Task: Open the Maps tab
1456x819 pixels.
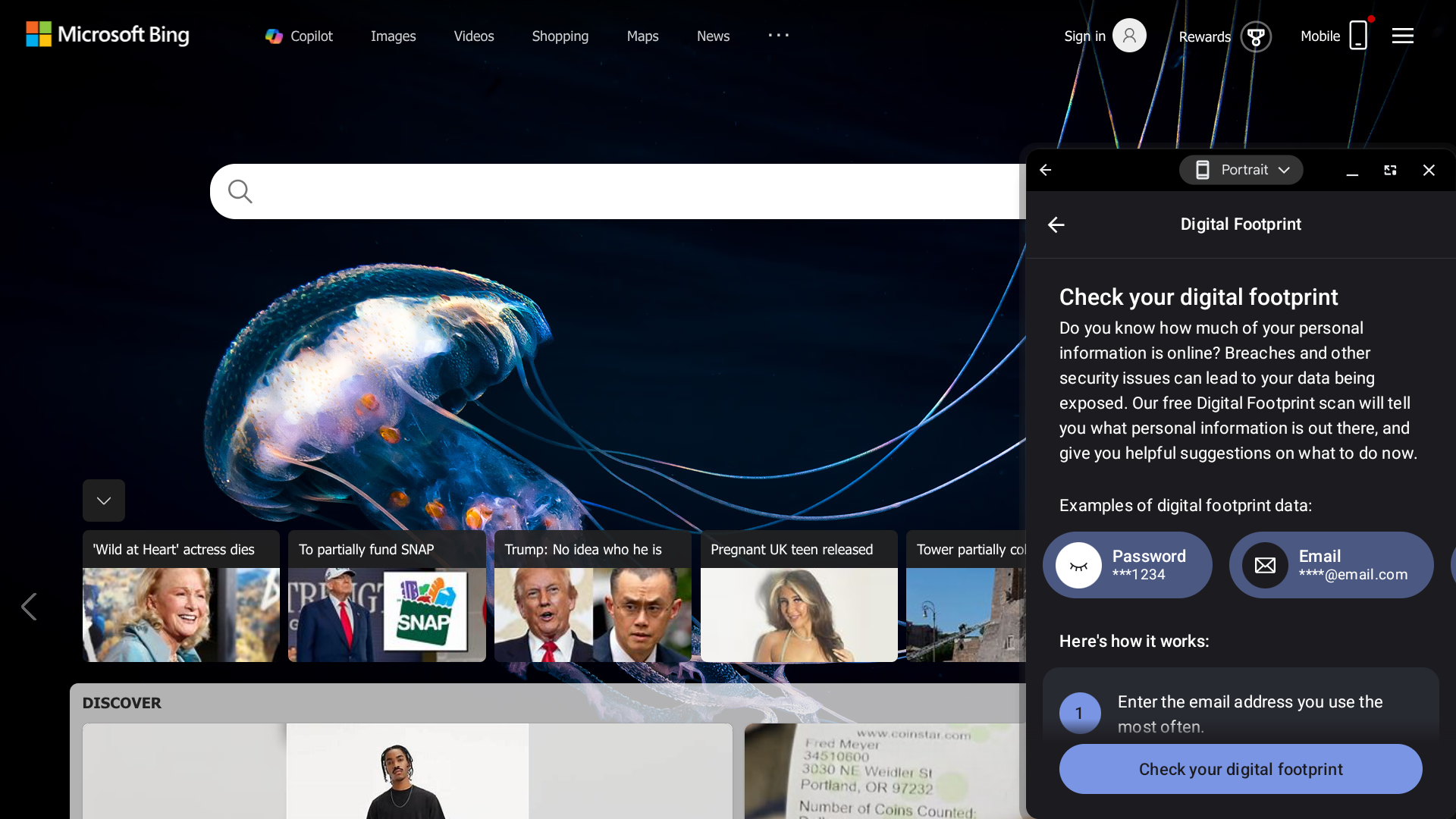Action: click(642, 36)
